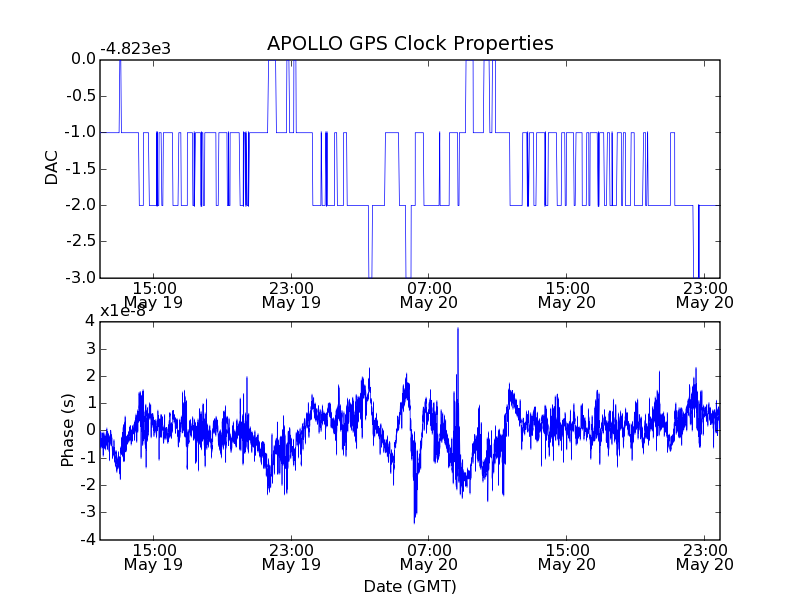
Task: Click the -3.0 tick on DAC axis
Action: (81, 278)
